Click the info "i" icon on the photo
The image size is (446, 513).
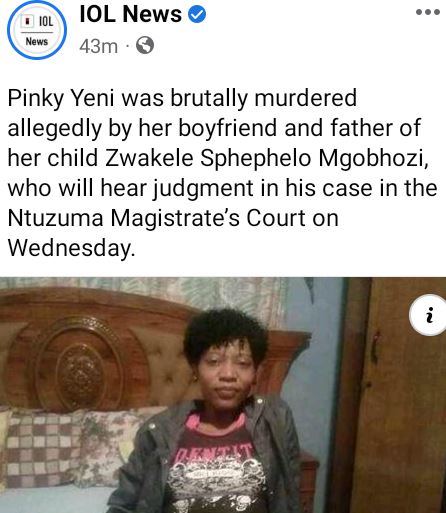(x=429, y=315)
